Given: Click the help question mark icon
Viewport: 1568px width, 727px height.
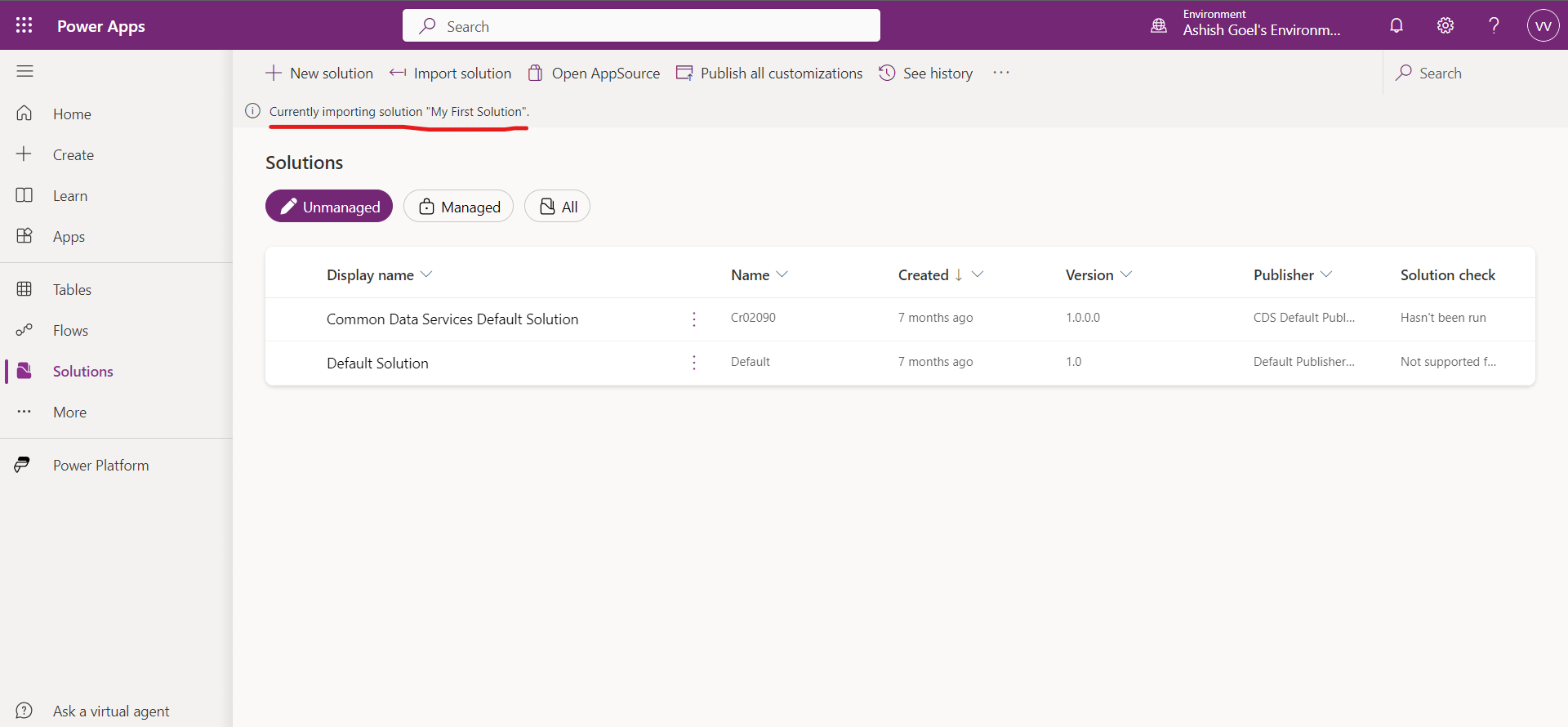Looking at the screenshot, I should click(x=1494, y=25).
